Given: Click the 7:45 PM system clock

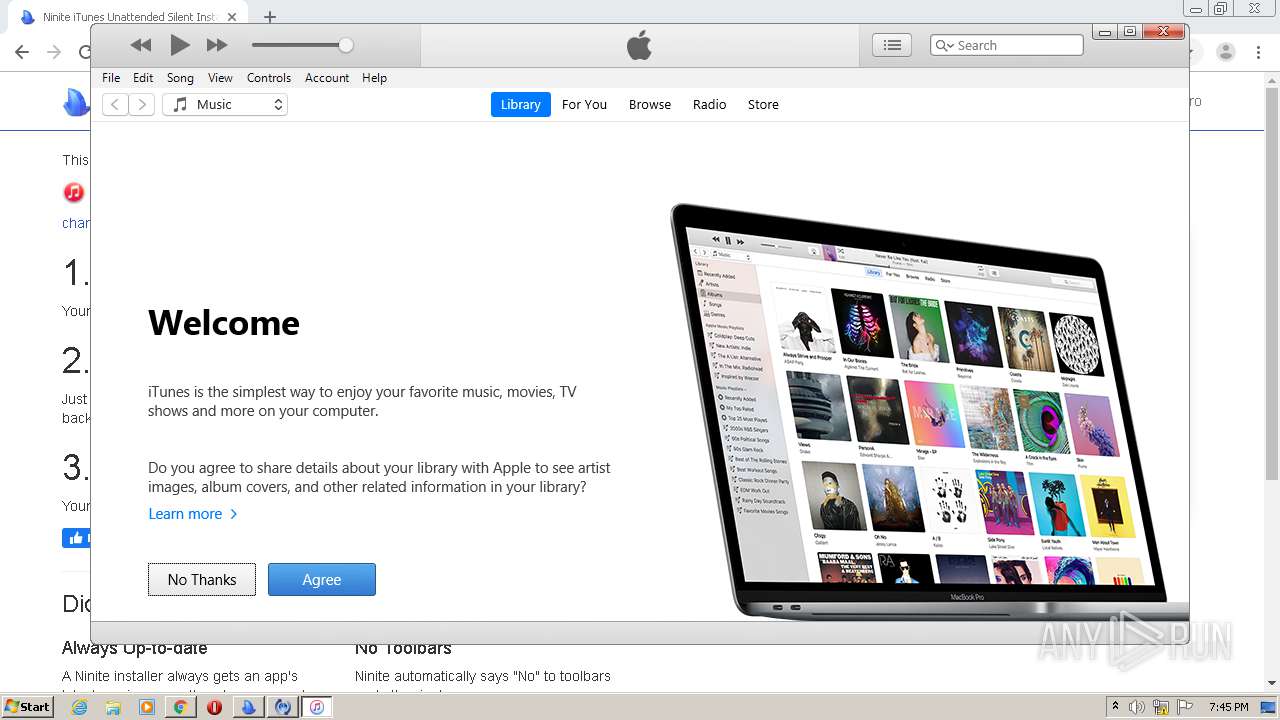Looking at the screenshot, I should tap(1229, 707).
